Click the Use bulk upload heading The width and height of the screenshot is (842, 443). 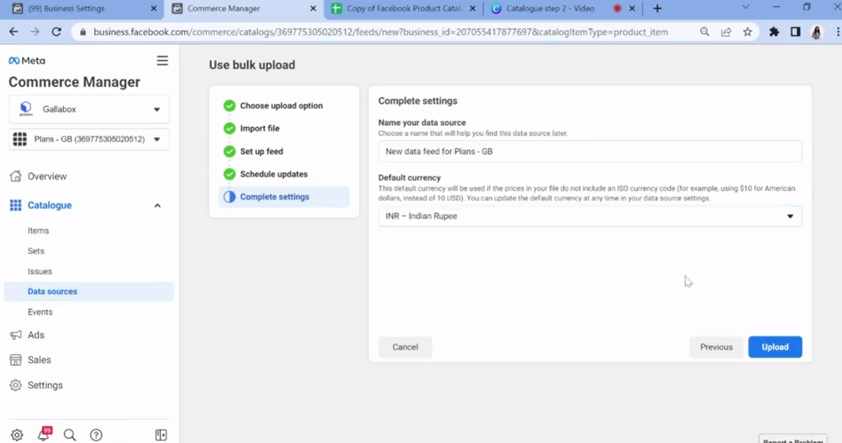coord(252,65)
